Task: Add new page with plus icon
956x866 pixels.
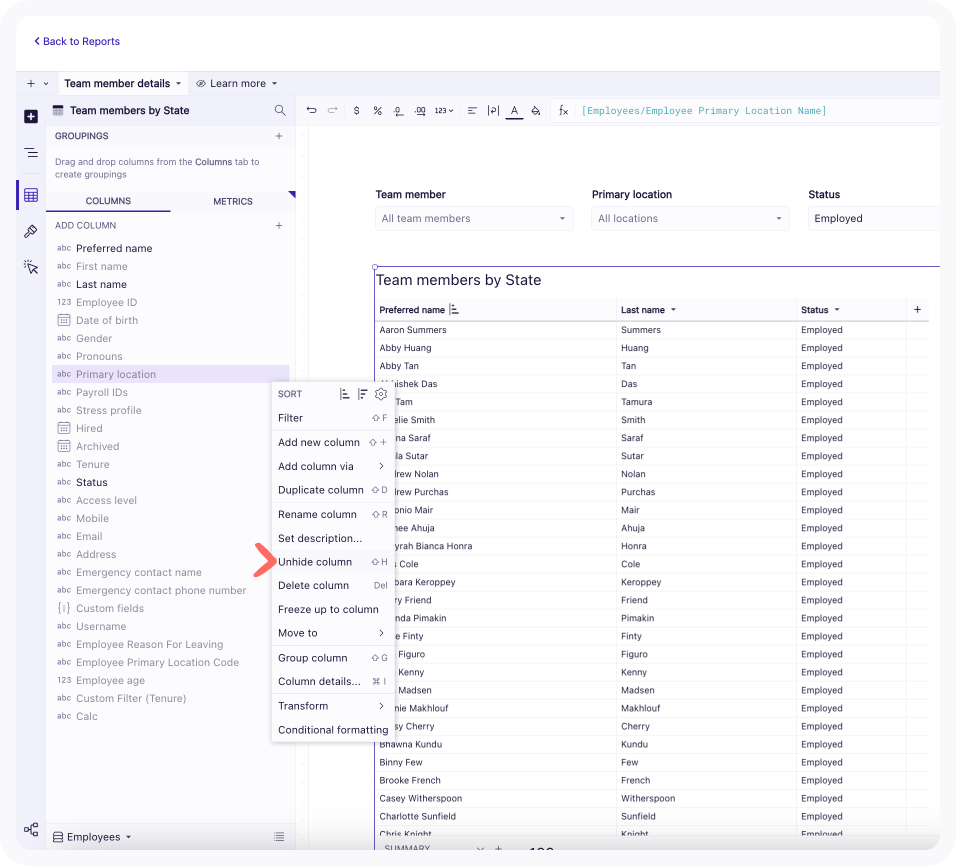Action: (x=30, y=84)
